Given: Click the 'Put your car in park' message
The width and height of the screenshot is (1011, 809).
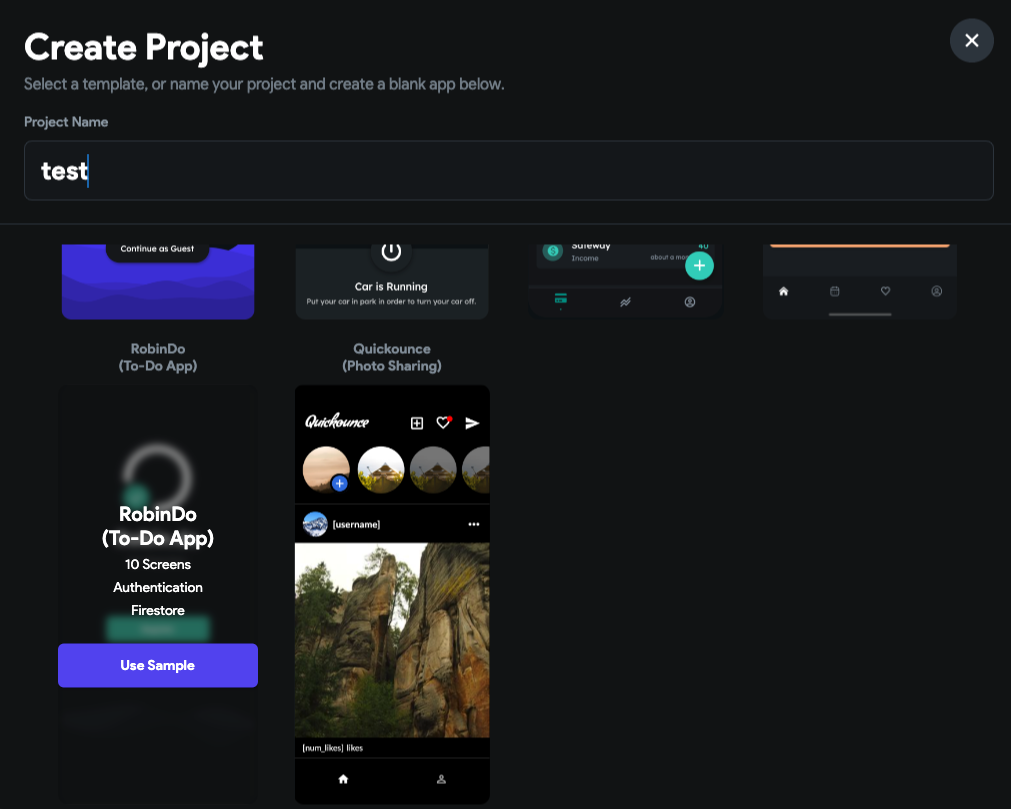Looking at the screenshot, I should [391, 301].
